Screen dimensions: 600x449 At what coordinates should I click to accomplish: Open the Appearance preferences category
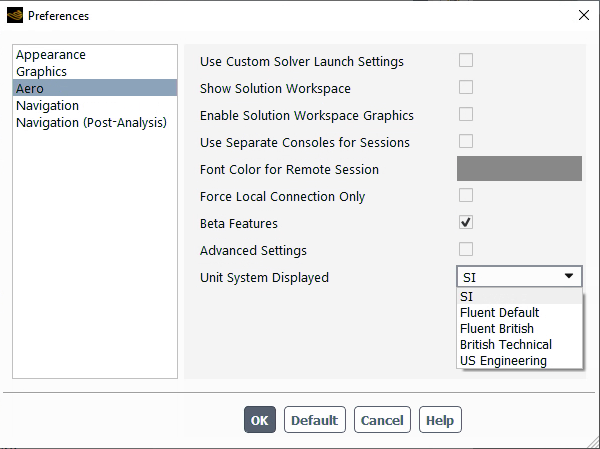51,55
